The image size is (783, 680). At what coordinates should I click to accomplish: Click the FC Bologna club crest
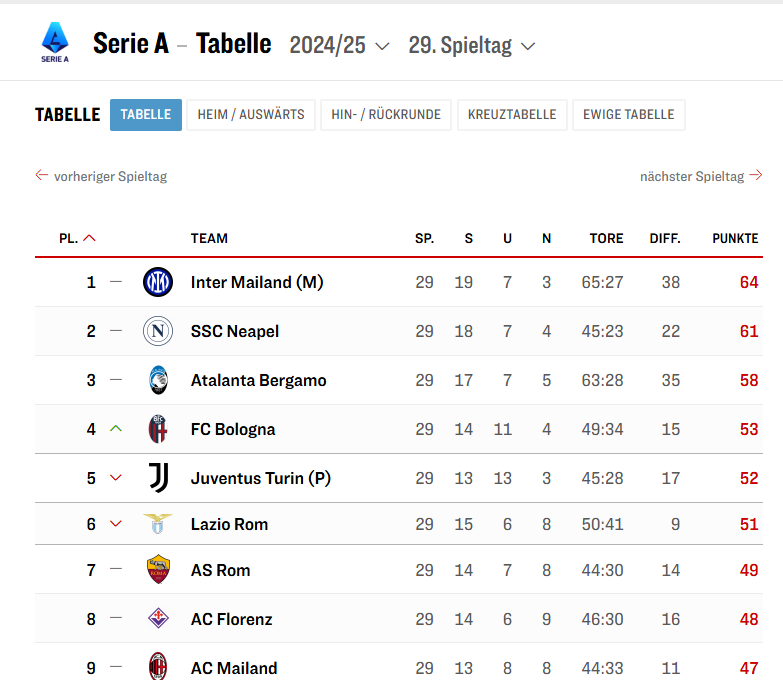[158, 429]
